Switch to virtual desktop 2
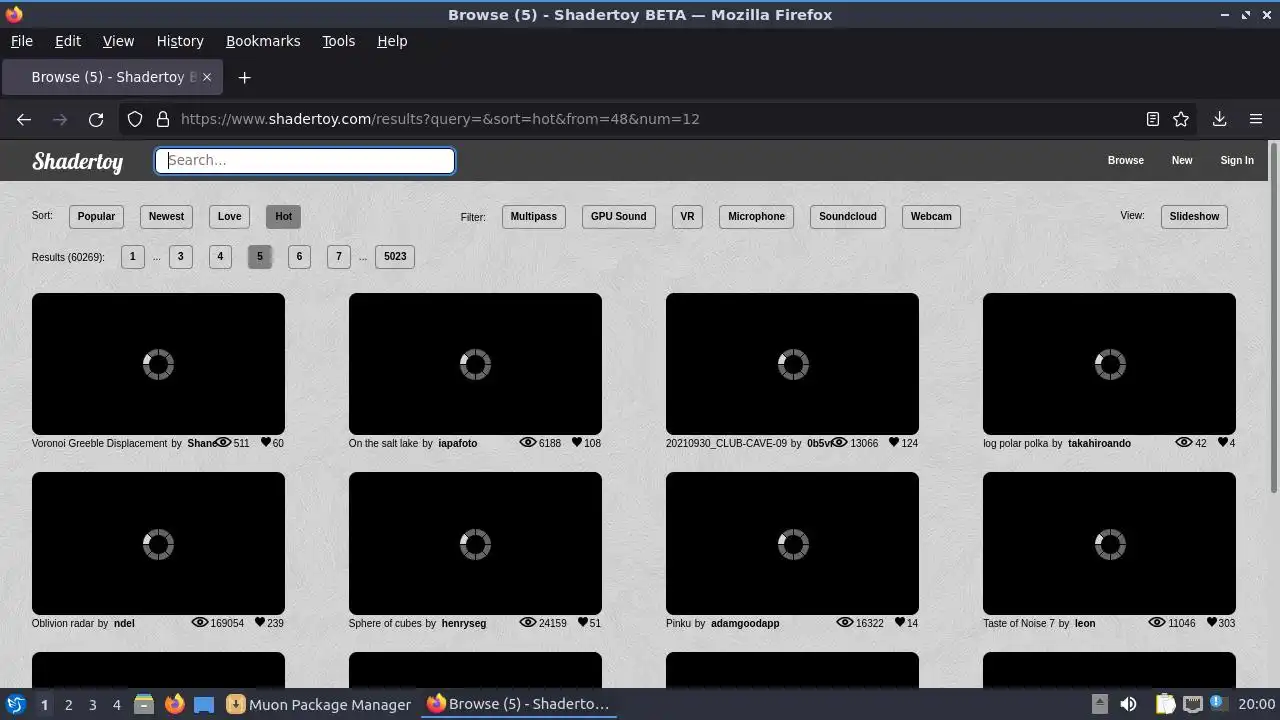 68,704
